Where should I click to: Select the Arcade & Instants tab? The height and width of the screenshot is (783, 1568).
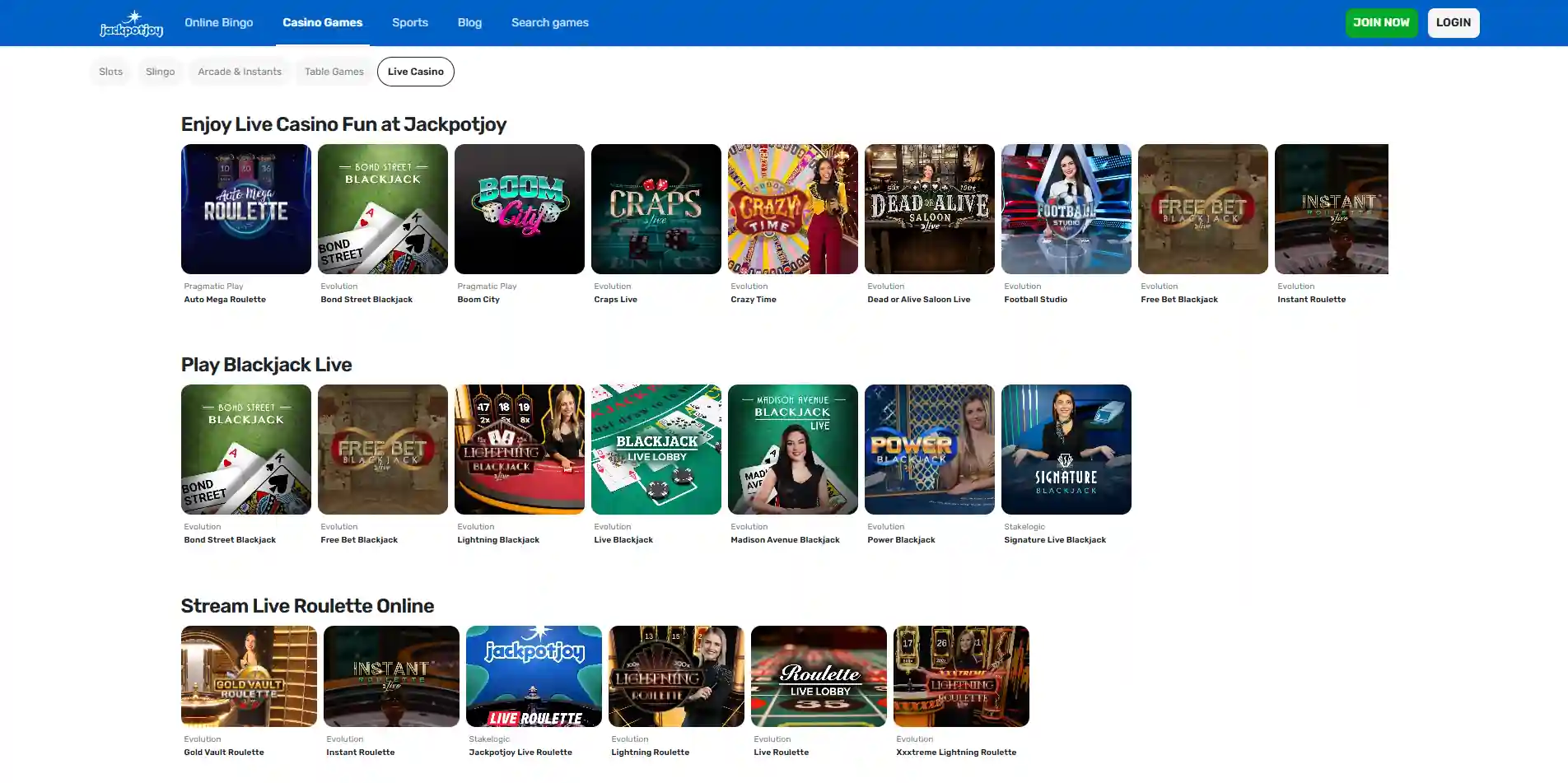click(x=240, y=72)
